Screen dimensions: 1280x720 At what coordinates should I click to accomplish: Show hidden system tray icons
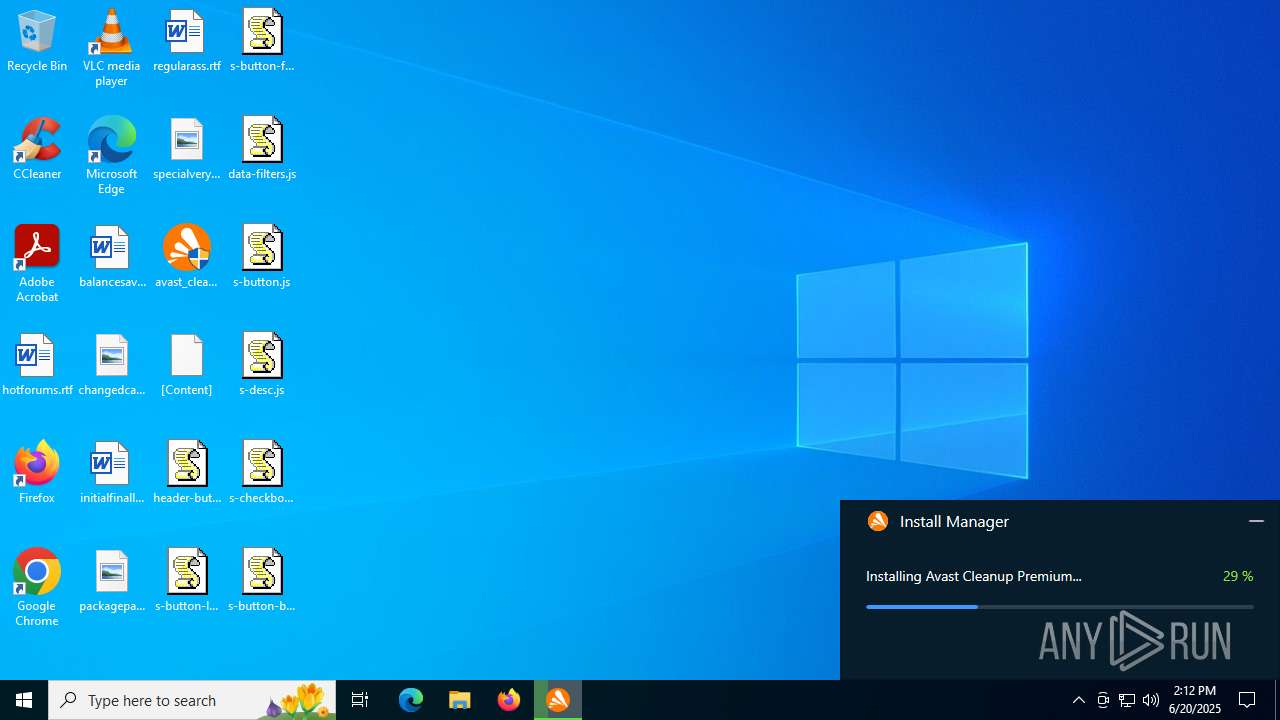pos(1079,700)
